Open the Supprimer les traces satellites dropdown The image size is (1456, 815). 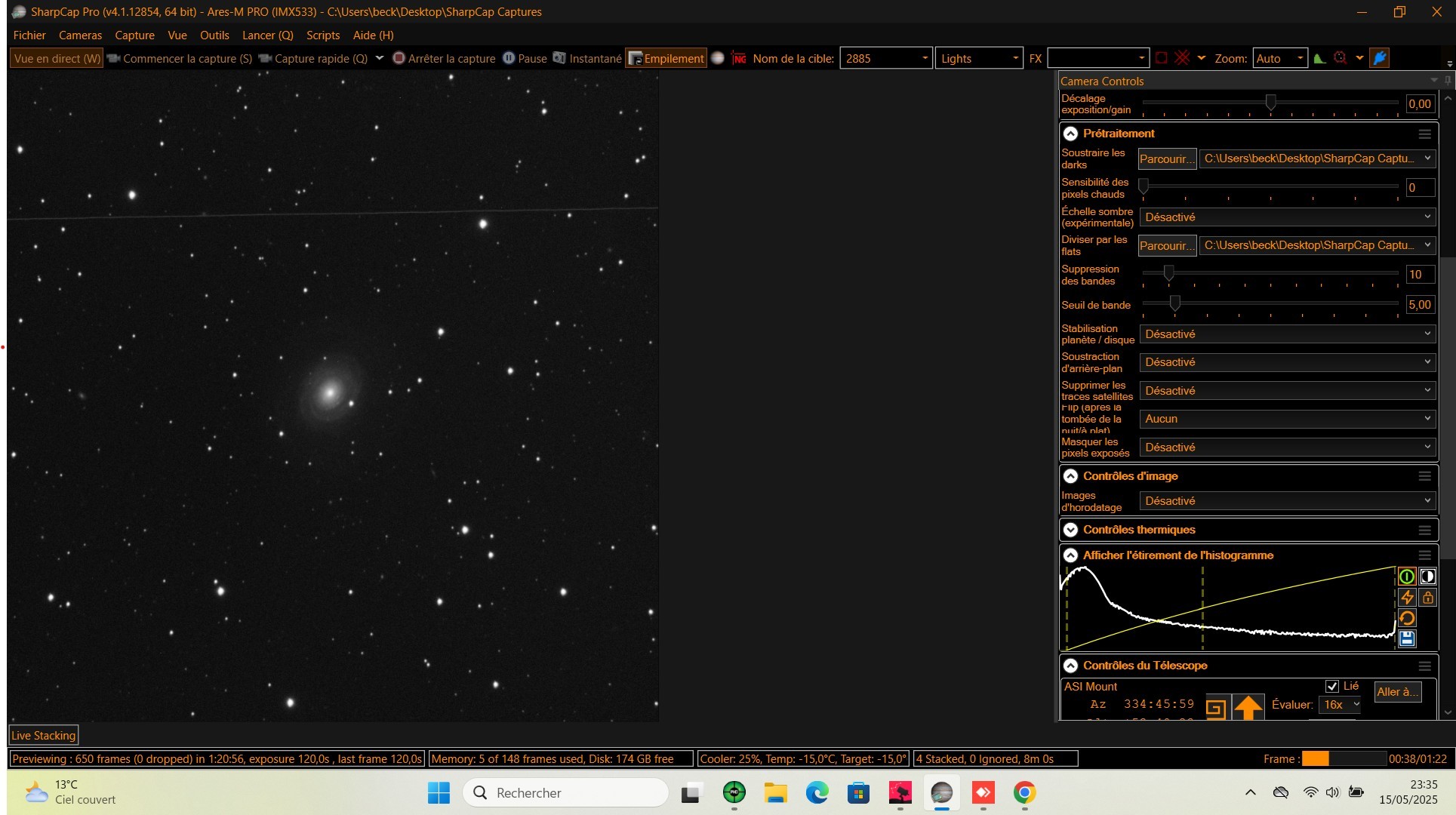click(1288, 391)
